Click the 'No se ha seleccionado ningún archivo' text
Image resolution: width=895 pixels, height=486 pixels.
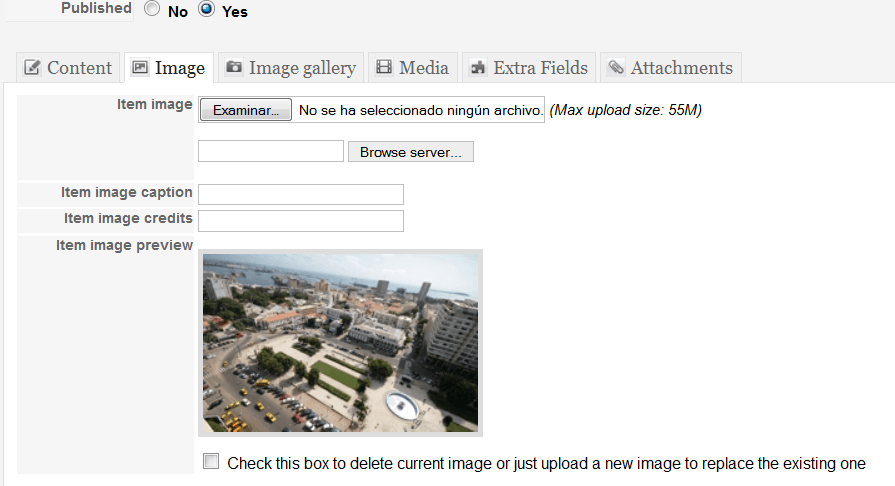pyautogui.click(x=421, y=110)
